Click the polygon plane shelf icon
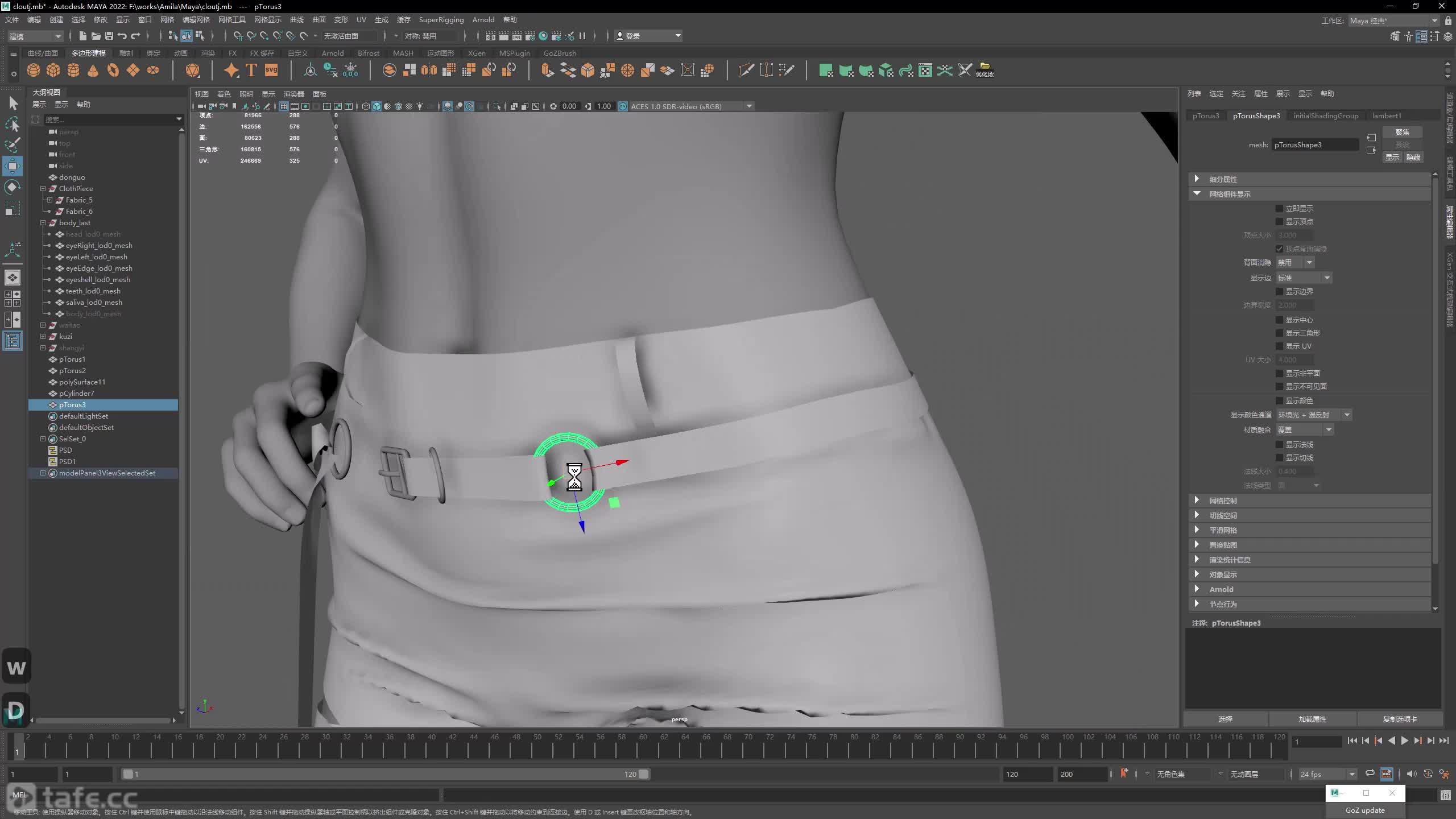 click(x=133, y=71)
